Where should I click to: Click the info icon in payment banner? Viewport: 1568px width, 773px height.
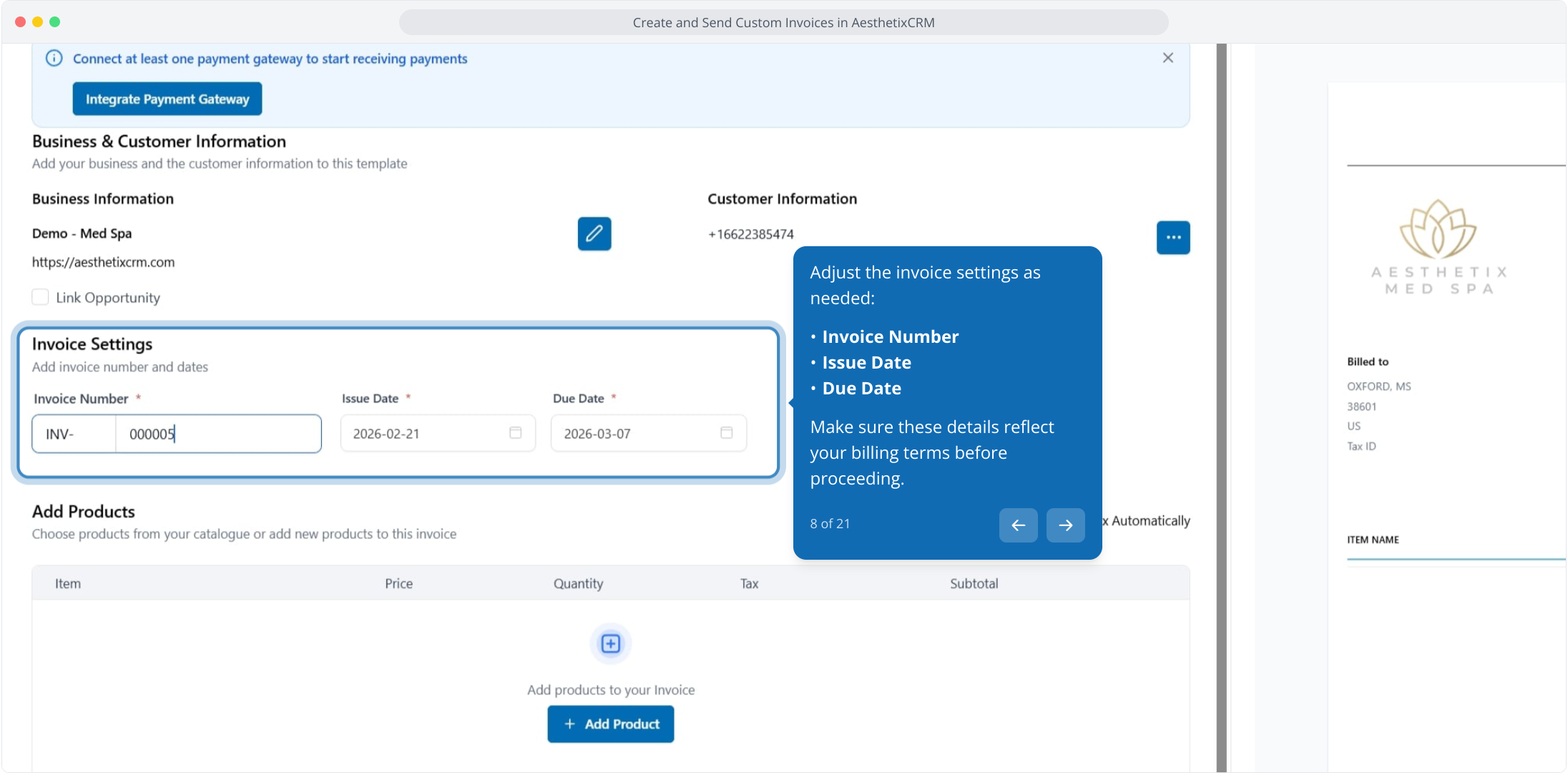54,59
